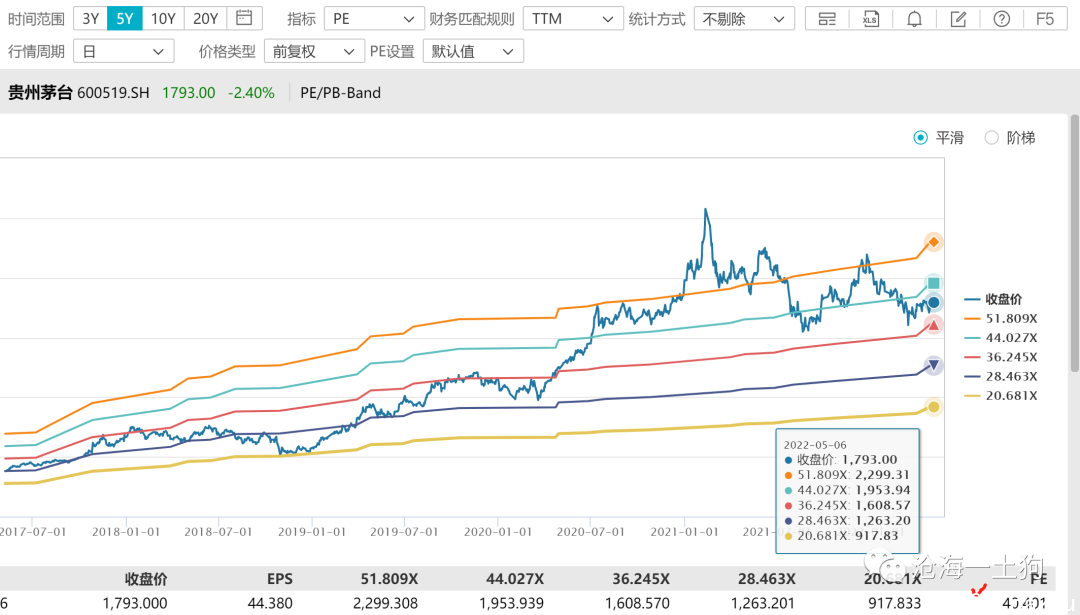Viewport: 1080px width, 615px height.
Task: Toggle the 44.027X band in the legend
Action: tap(1001, 337)
